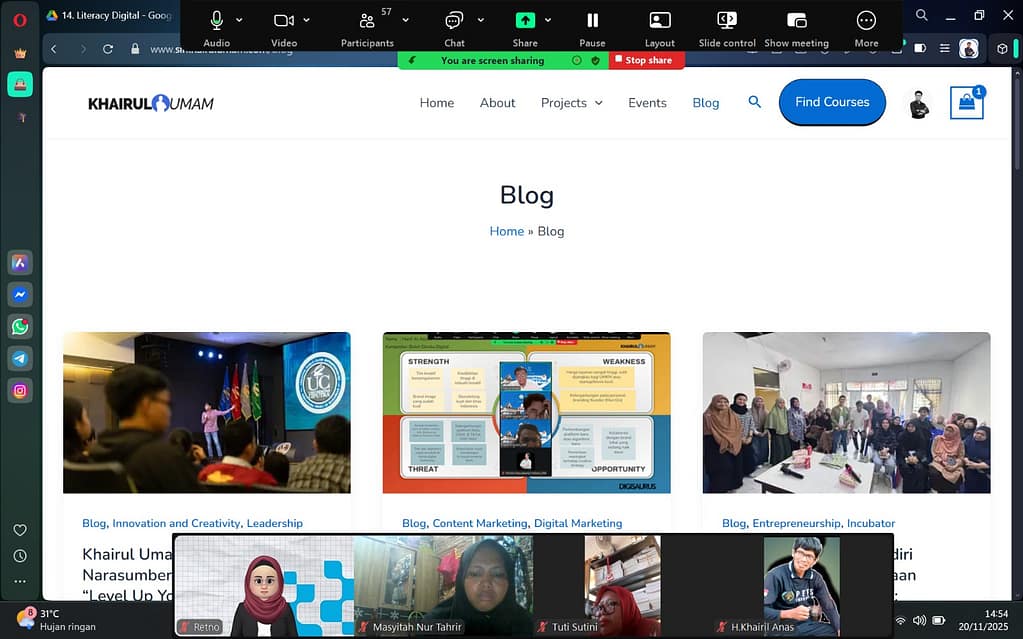
Task: Click Stop share to end sharing
Action: point(646,60)
